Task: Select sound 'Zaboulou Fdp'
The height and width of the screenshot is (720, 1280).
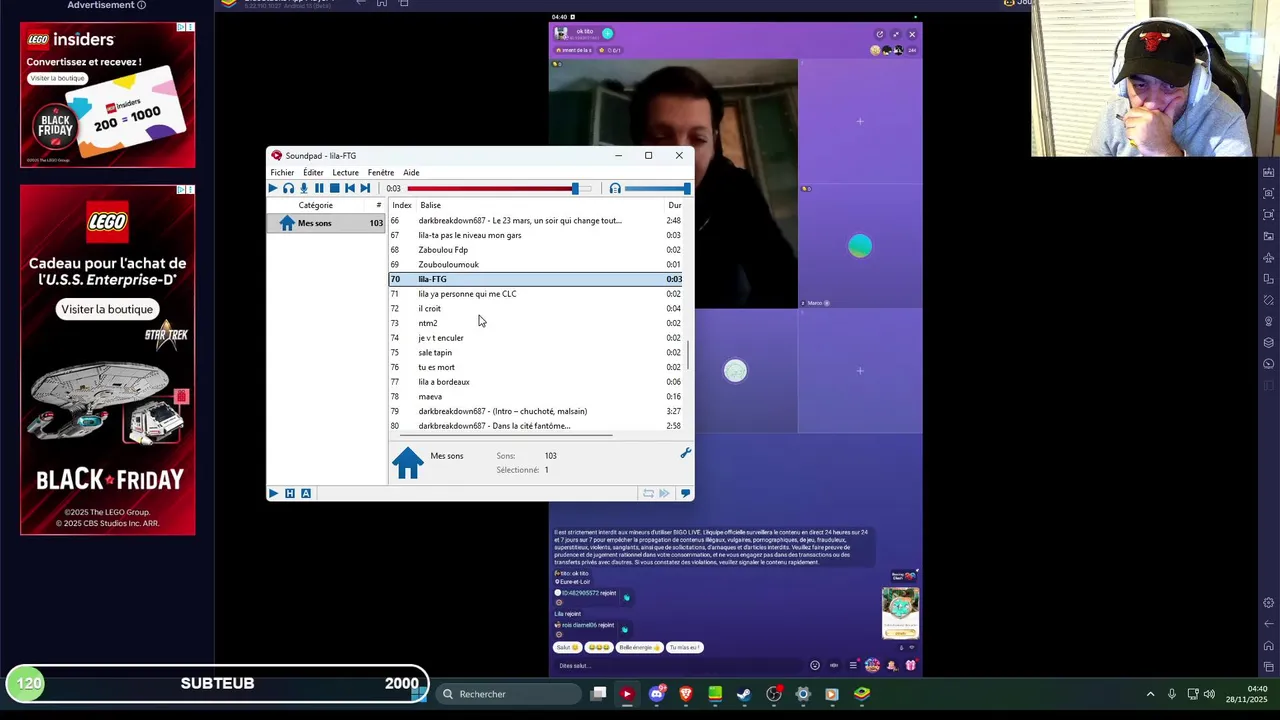Action: (x=536, y=250)
